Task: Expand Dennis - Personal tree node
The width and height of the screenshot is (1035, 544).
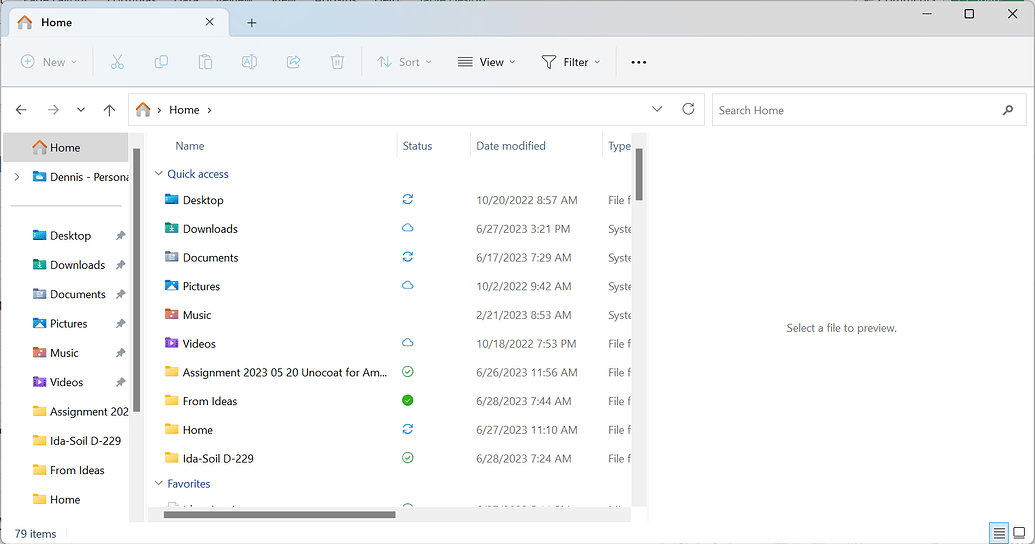Action: click(x=17, y=177)
